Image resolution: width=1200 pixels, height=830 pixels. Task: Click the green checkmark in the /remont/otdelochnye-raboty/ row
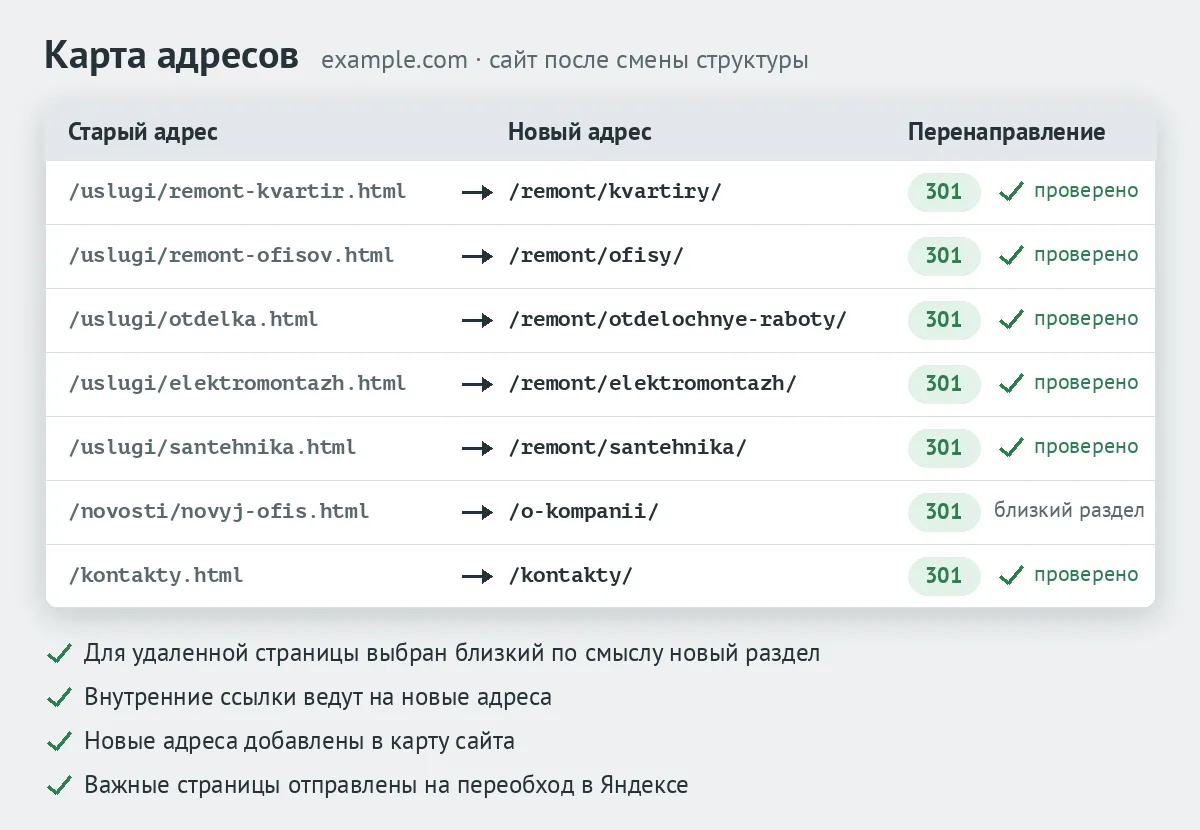coord(1011,320)
